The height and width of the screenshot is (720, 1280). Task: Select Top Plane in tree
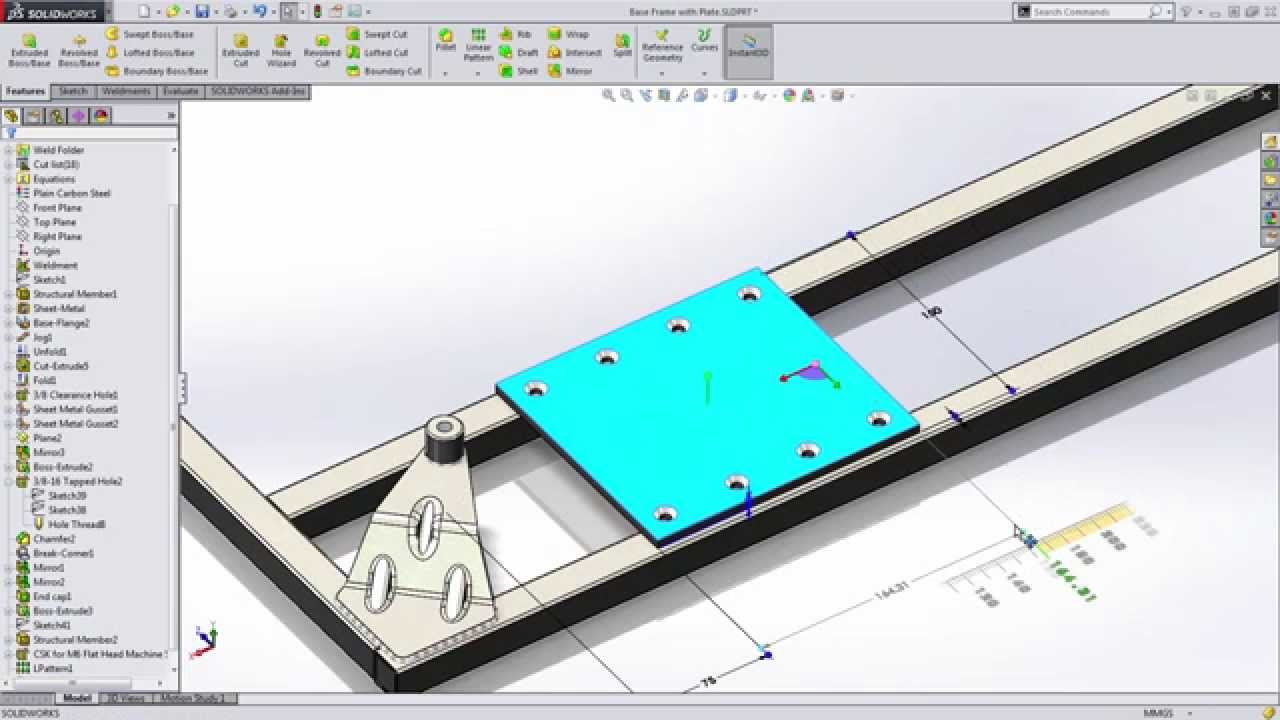click(x=54, y=222)
